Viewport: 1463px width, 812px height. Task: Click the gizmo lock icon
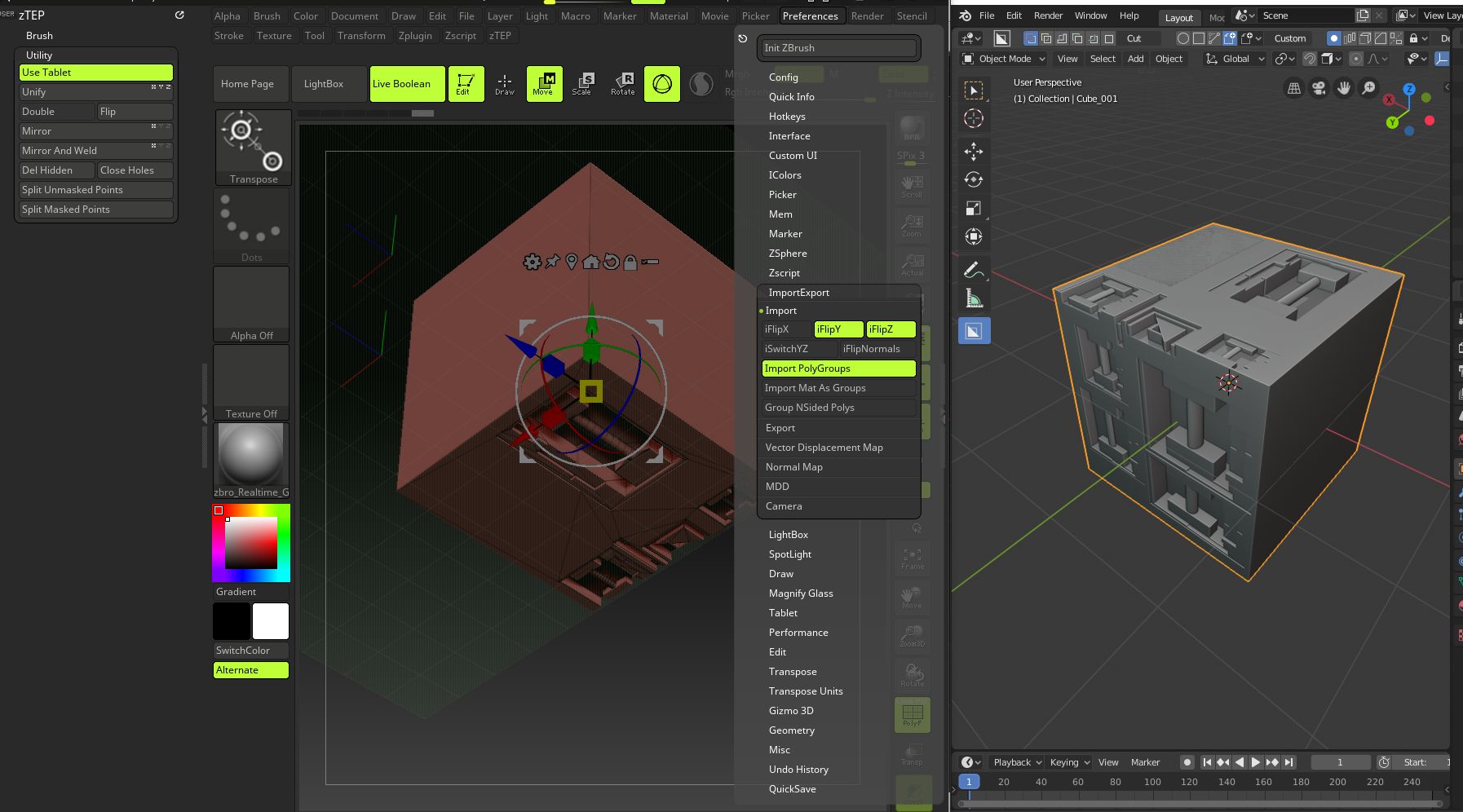[630, 262]
